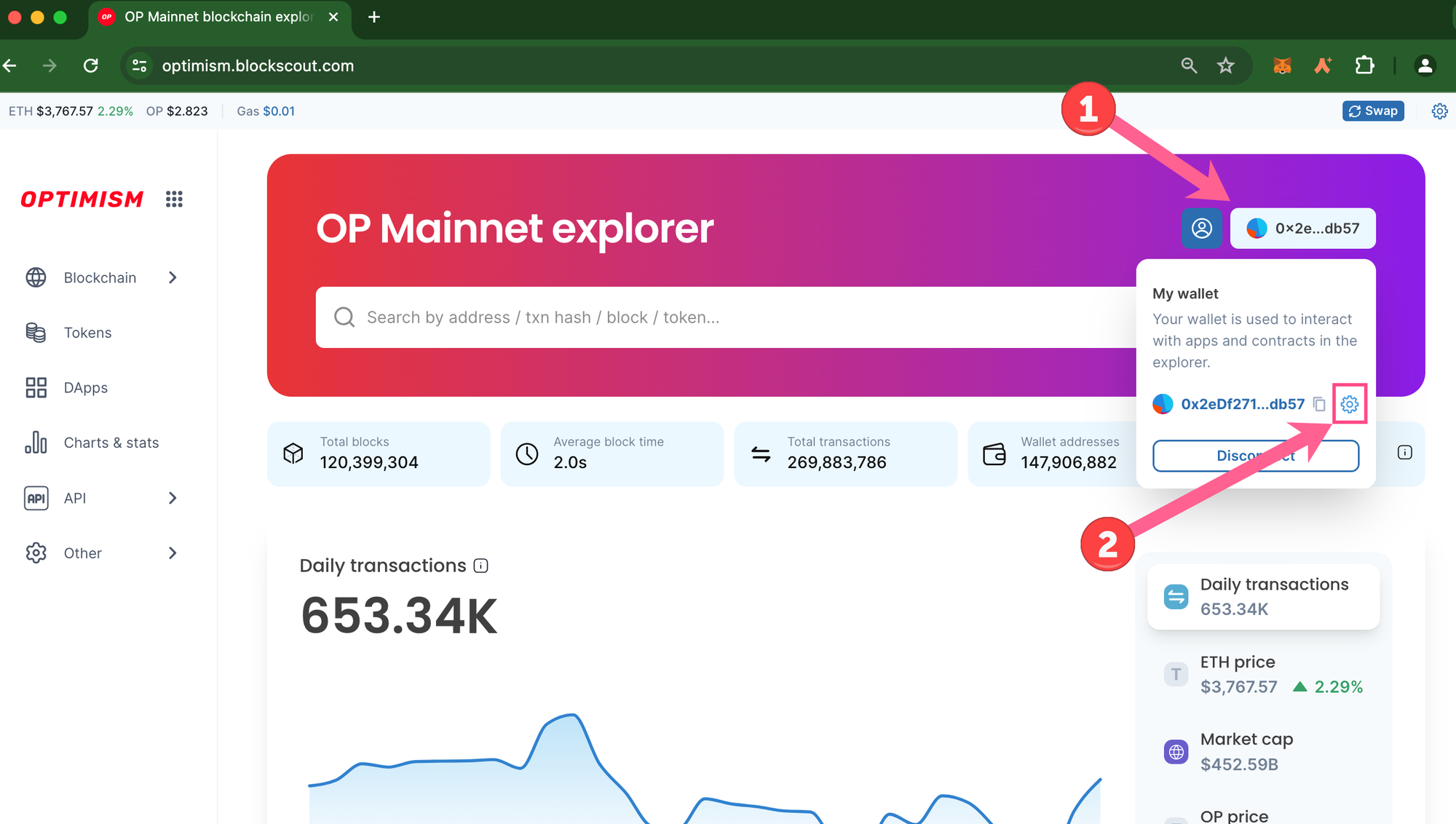Click the Average block time clock icon
Viewport: 1456px width, 824px height.
point(527,453)
